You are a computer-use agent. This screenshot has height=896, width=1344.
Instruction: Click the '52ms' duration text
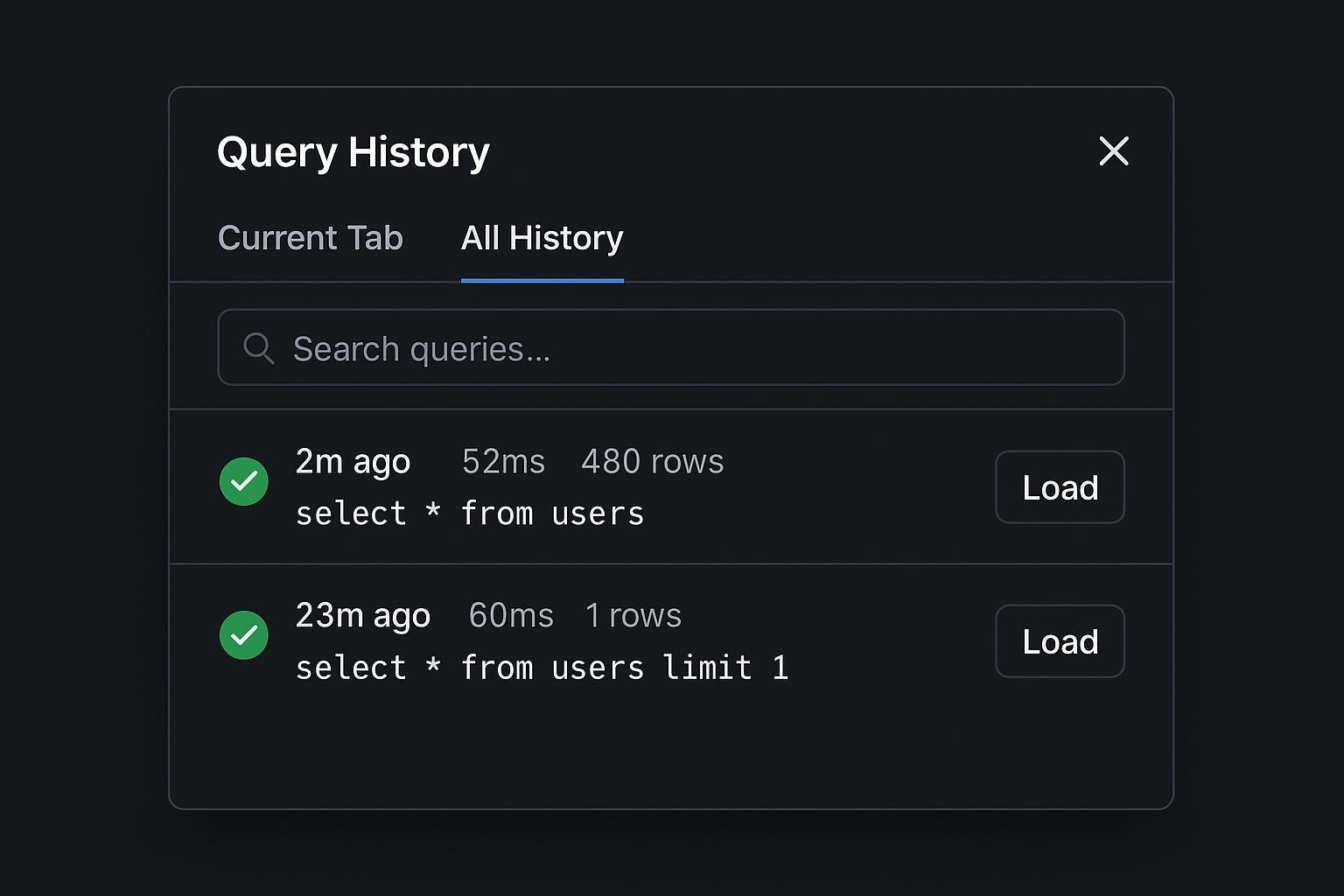(503, 461)
